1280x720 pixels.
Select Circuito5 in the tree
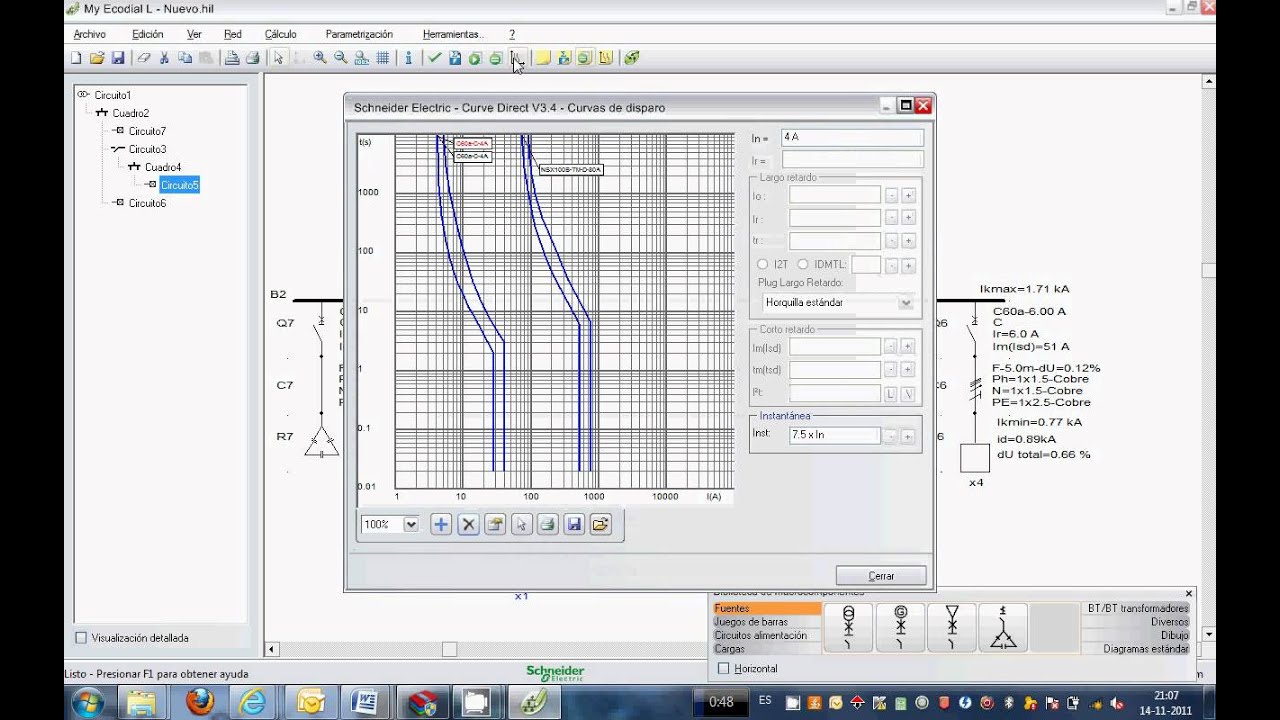click(179, 185)
